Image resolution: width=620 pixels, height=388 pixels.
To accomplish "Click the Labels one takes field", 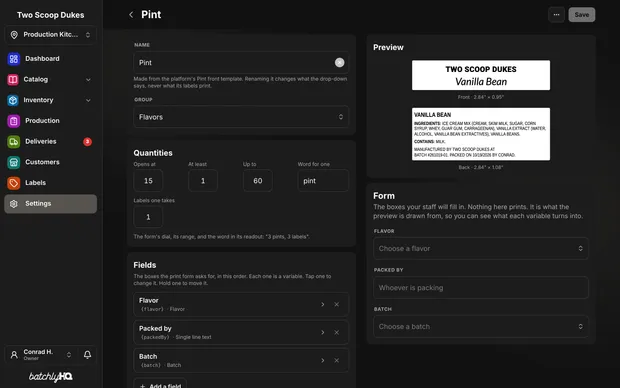I will click(x=148, y=217).
